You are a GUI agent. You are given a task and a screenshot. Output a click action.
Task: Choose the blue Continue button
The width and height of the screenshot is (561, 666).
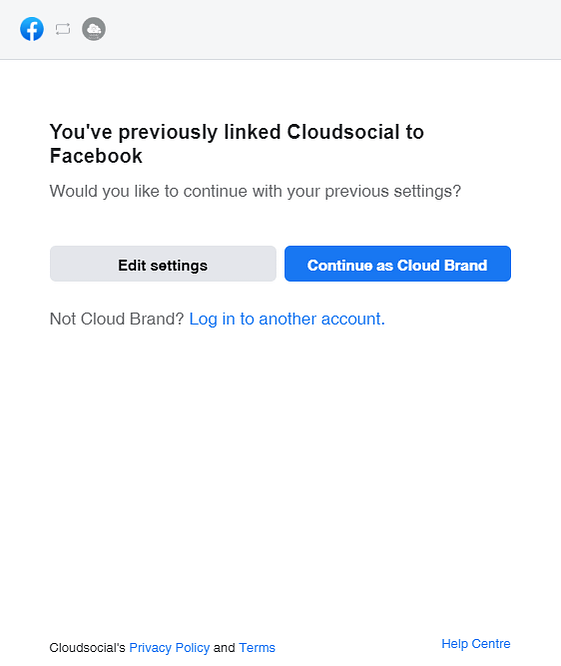point(397,263)
